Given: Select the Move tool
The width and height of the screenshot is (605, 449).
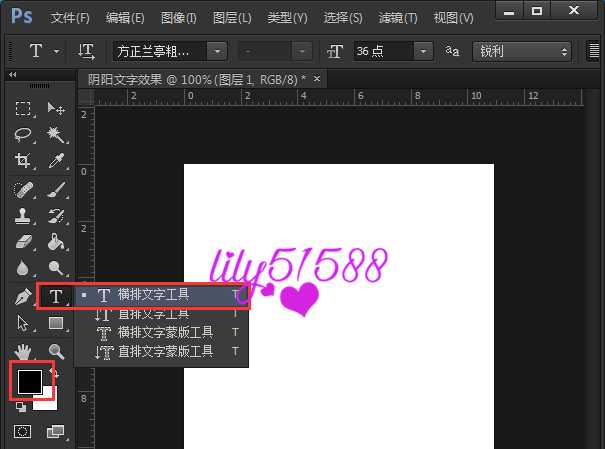Looking at the screenshot, I should pos(56,108).
